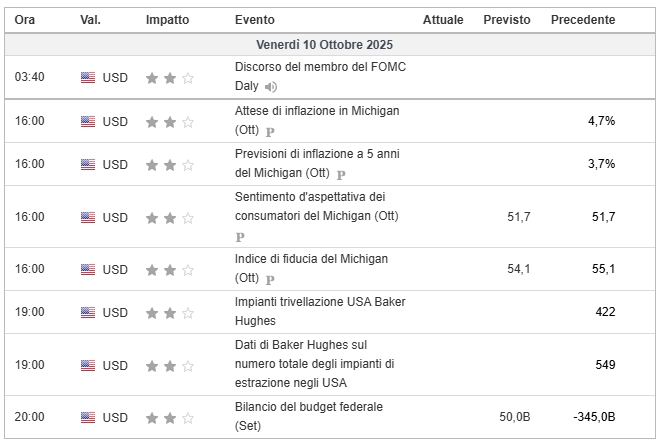
Task: Click the P icon beside Indice di fiducia del Michigan
Action: (271, 279)
